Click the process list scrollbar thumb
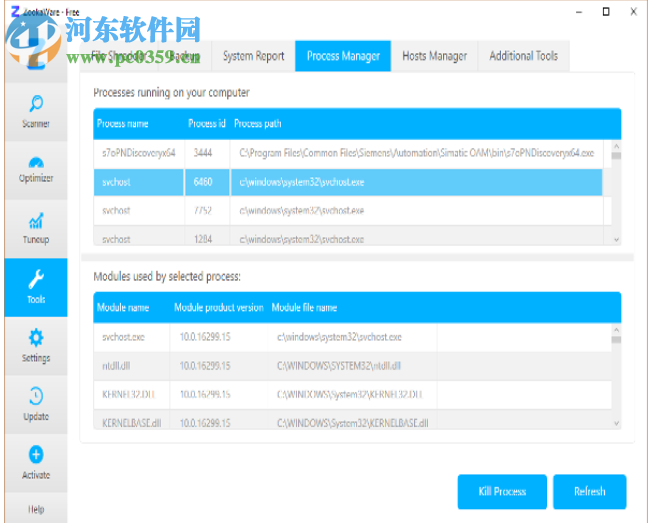This screenshot has height=523, width=650. click(x=616, y=156)
